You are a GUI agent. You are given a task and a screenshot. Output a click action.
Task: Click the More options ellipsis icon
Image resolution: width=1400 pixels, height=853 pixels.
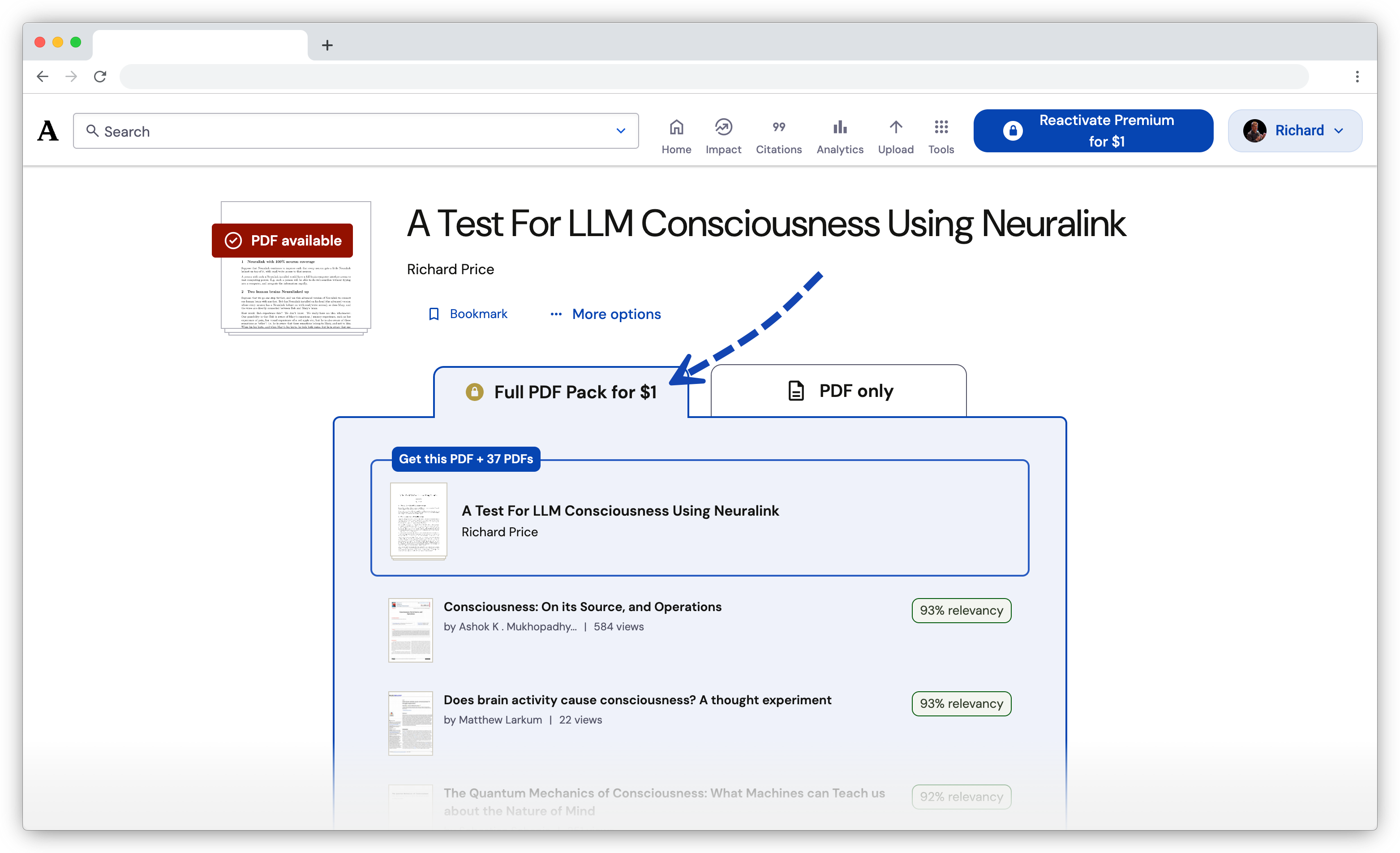(556, 314)
